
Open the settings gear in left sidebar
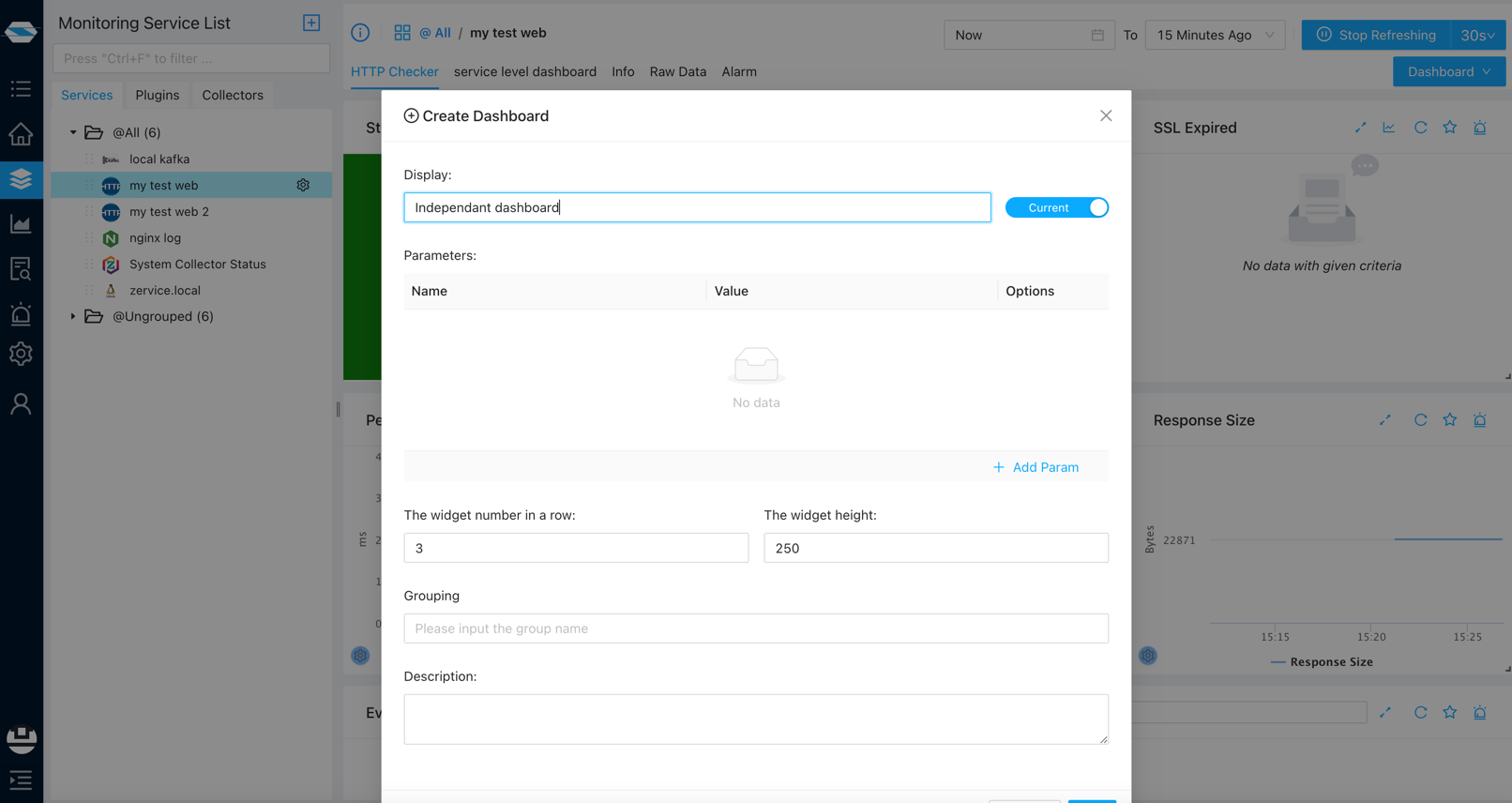21,354
